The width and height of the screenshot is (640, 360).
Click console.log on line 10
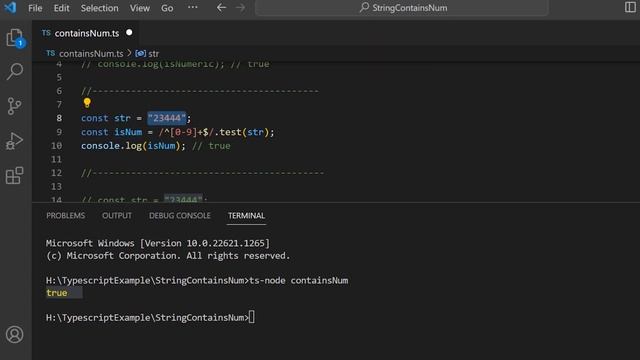[111, 146]
